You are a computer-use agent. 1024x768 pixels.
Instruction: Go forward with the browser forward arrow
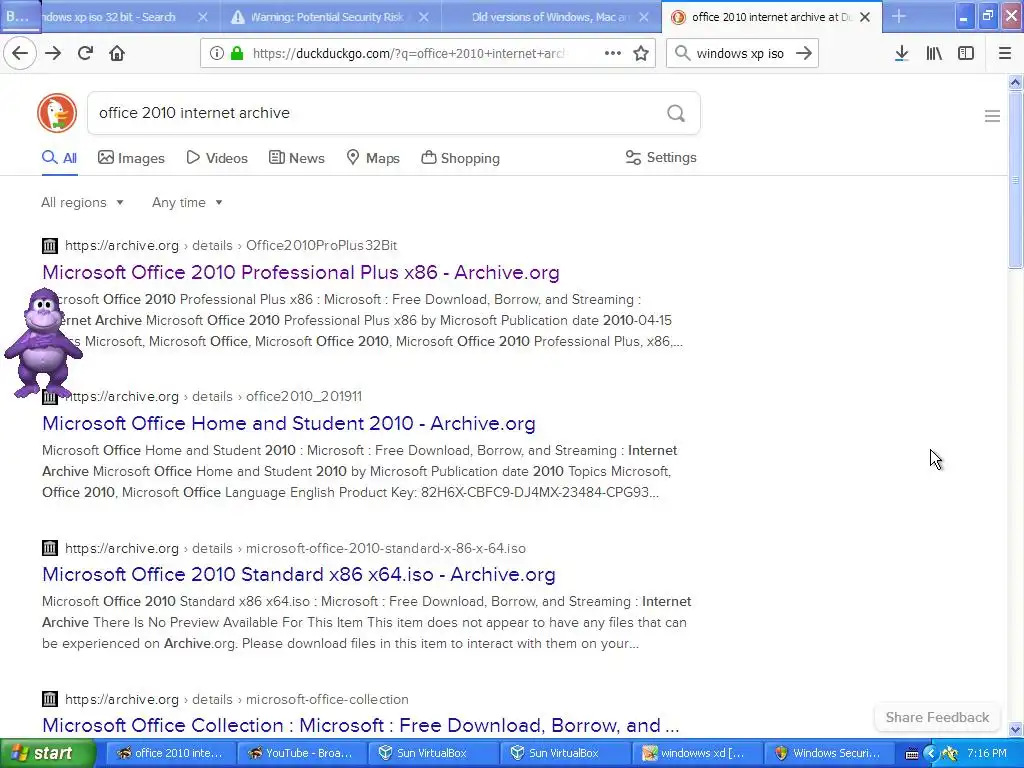(53, 53)
